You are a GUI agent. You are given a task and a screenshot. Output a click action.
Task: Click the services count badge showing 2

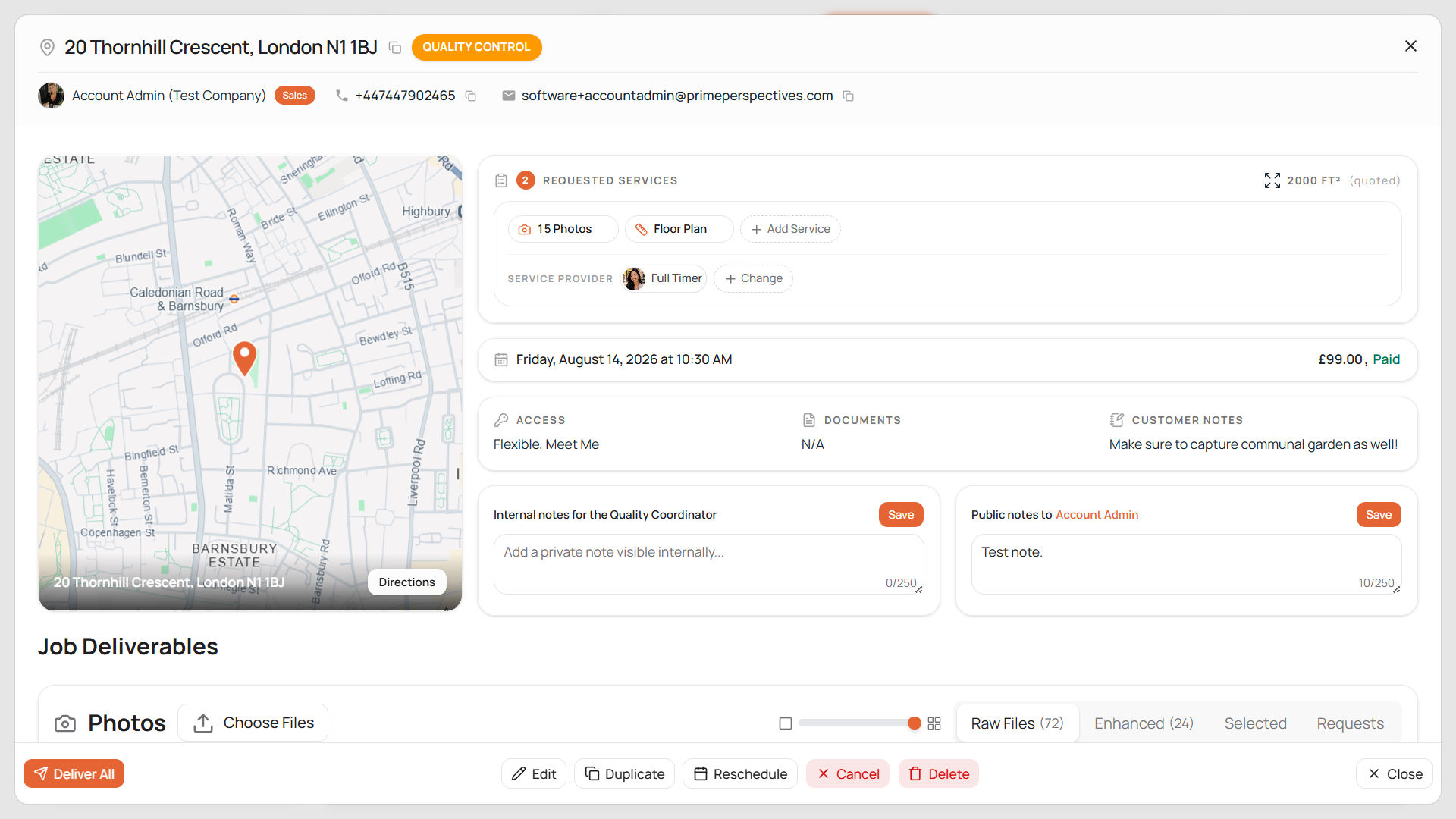click(x=526, y=180)
